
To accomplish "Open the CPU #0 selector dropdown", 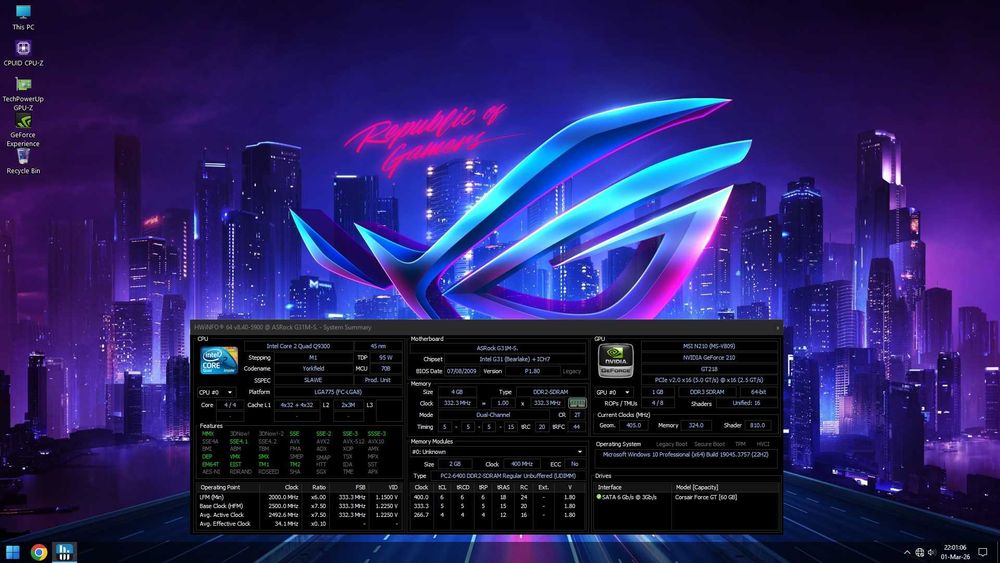I will pos(216,392).
